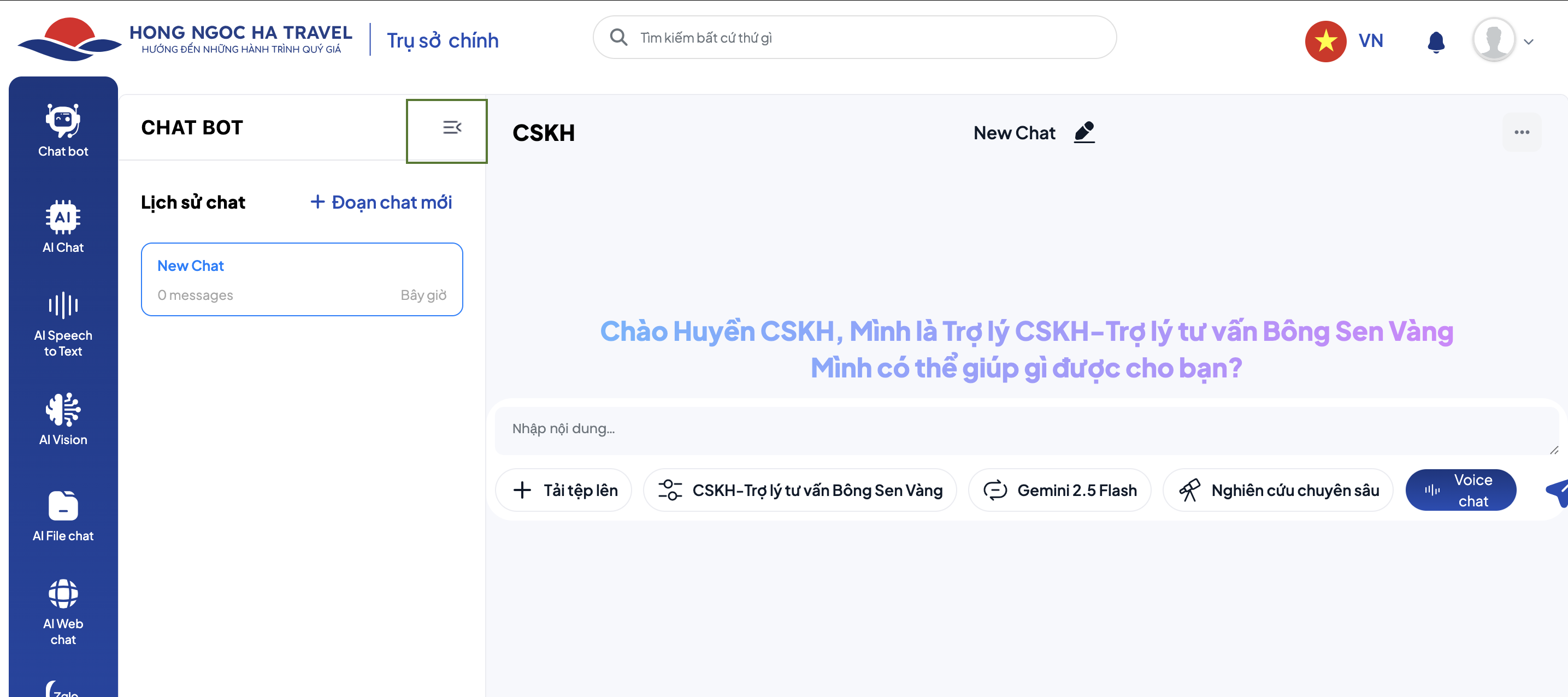Open the AI Chat sidebar icon
1568x697 pixels.
point(63,226)
